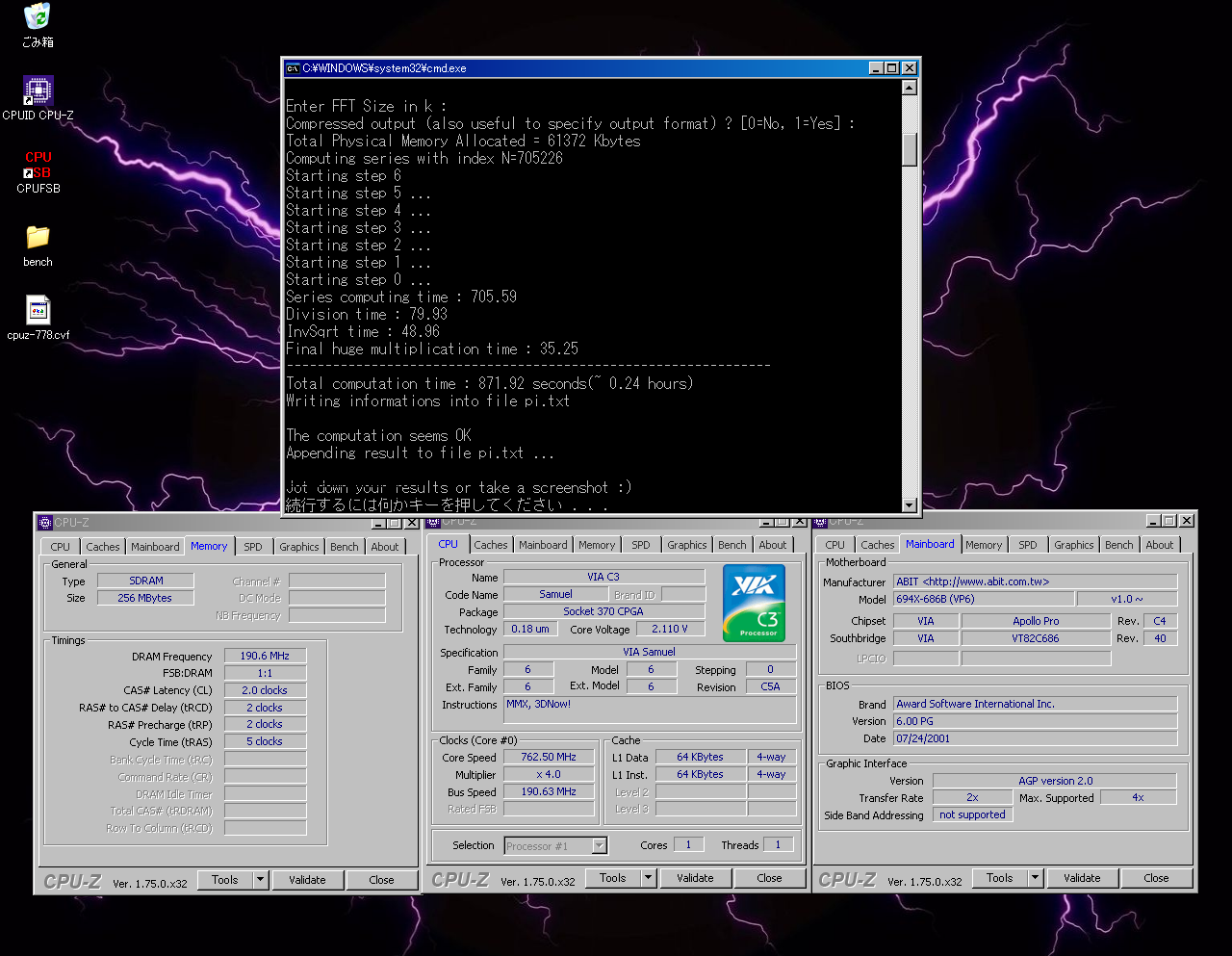This screenshot has width=1232, height=956.
Task: Open Tools dropdown arrow in Memory window
Action: (260, 880)
